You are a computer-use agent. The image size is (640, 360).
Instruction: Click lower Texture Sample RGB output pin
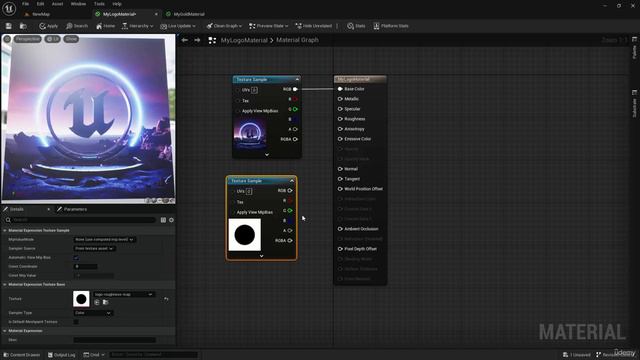pos(290,191)
